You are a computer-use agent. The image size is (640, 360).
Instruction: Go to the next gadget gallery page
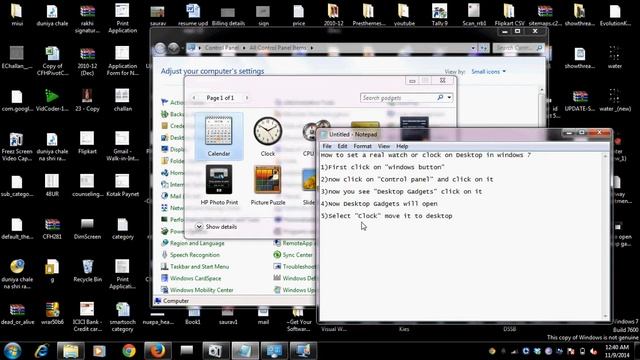pyautogui.click(x=247, y=98)
